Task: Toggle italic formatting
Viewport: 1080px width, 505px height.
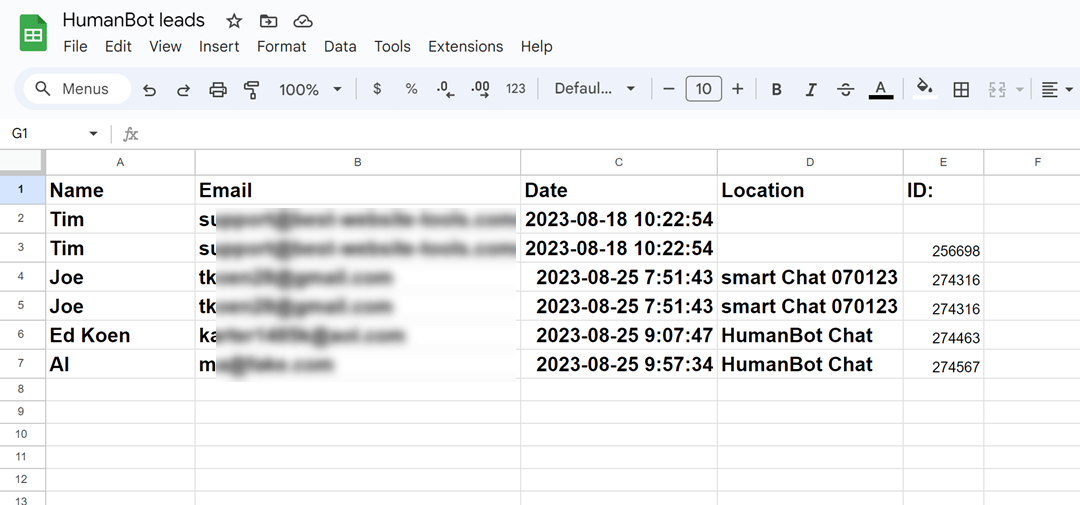Action: 811,90
